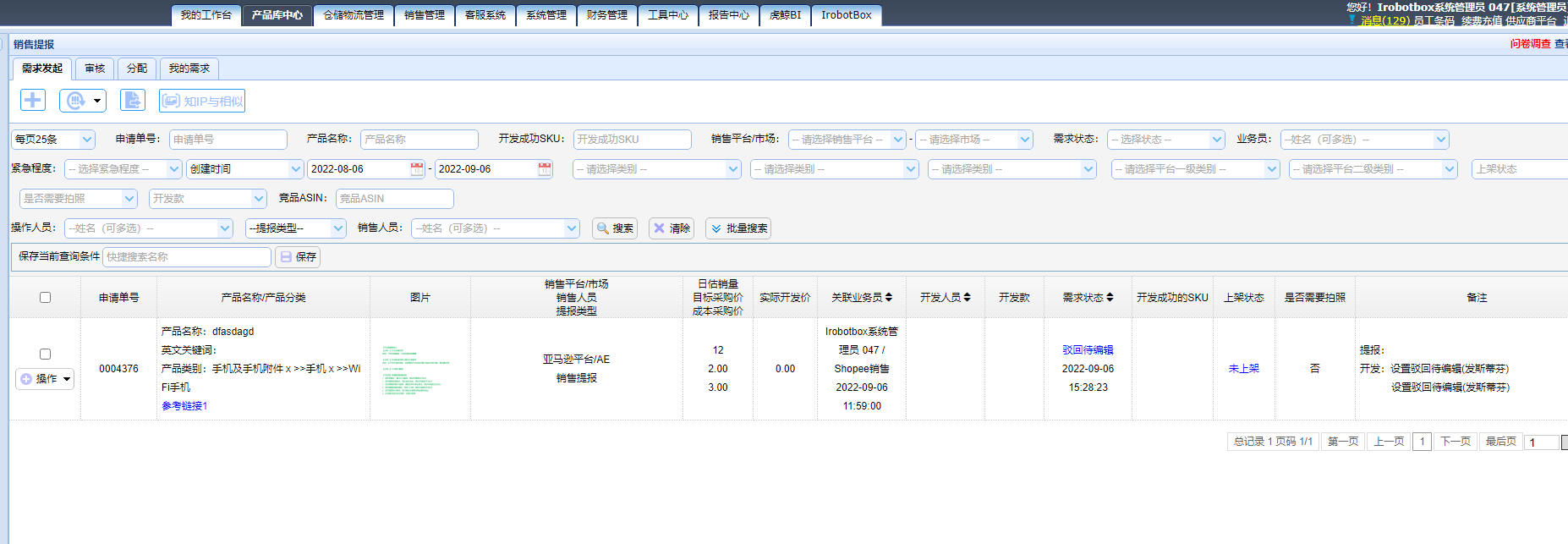Click the 搜索 magnifier button
Viewport: 1568px width, 544px height.
tap(615, 228)
